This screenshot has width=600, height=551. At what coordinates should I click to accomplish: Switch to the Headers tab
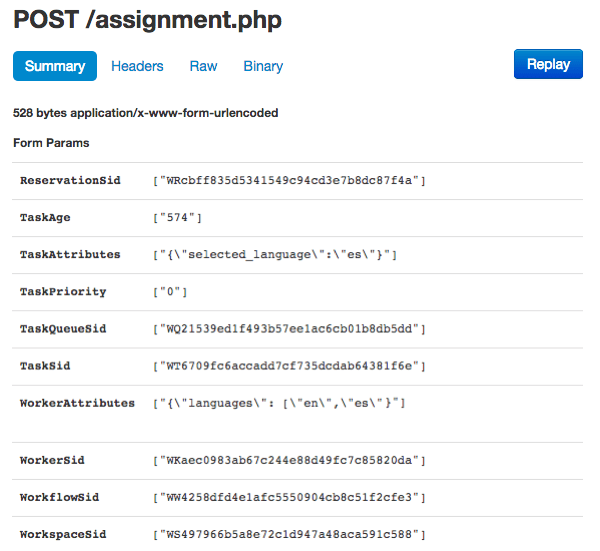(137, 66)
